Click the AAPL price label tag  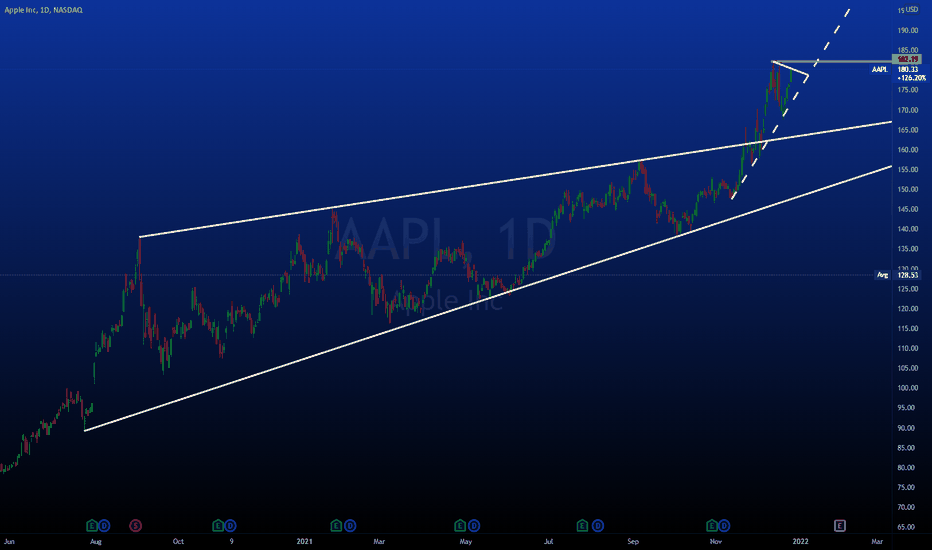coord(880,70)
